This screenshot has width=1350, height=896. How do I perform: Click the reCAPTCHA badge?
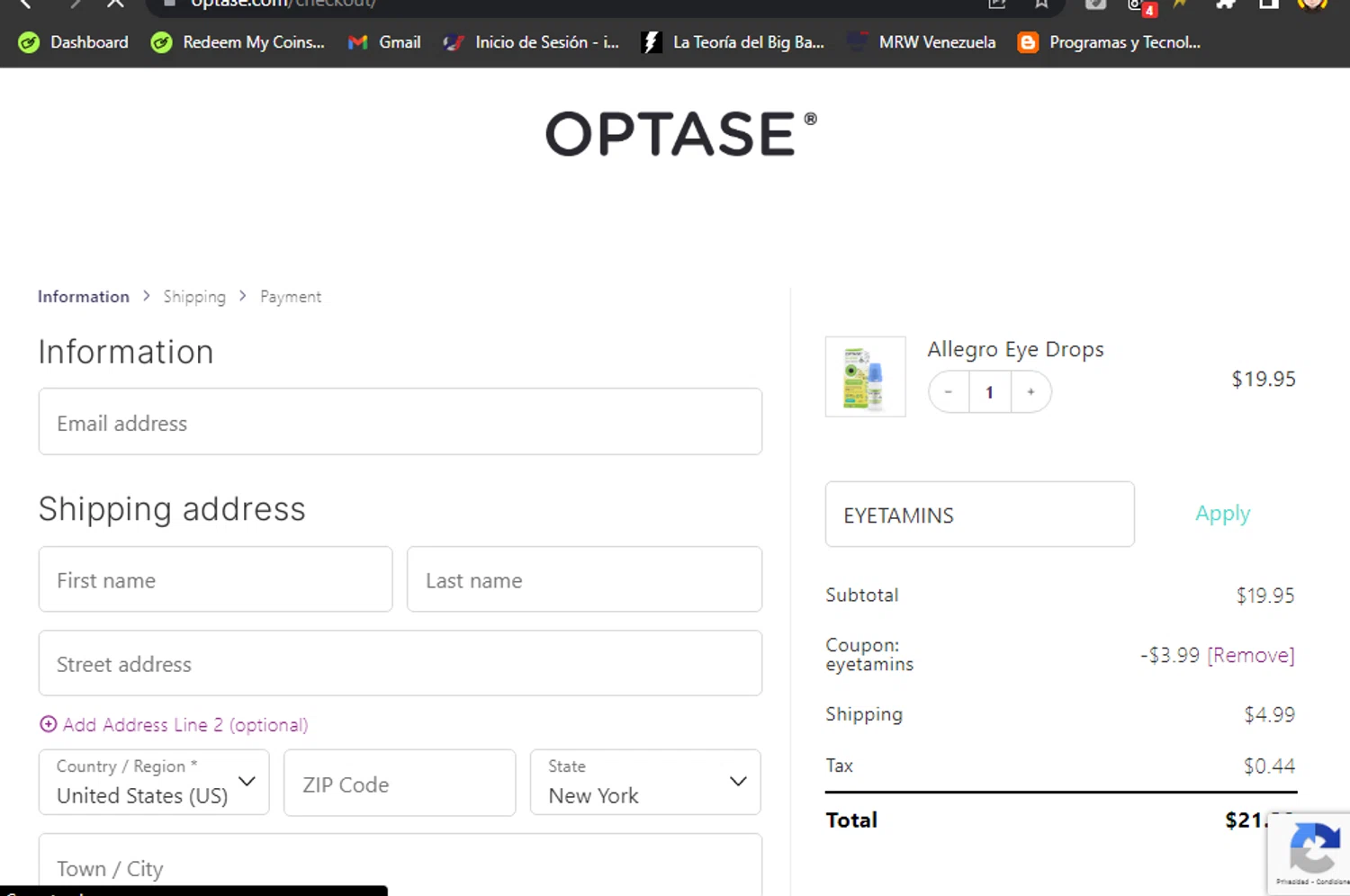(1310, 854)
